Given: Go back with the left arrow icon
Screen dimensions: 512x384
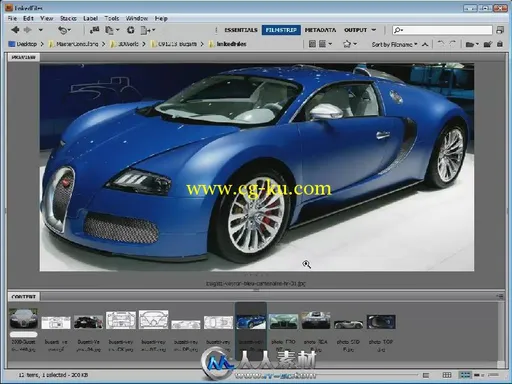Looking at the screenshot, I should (15, 30).
